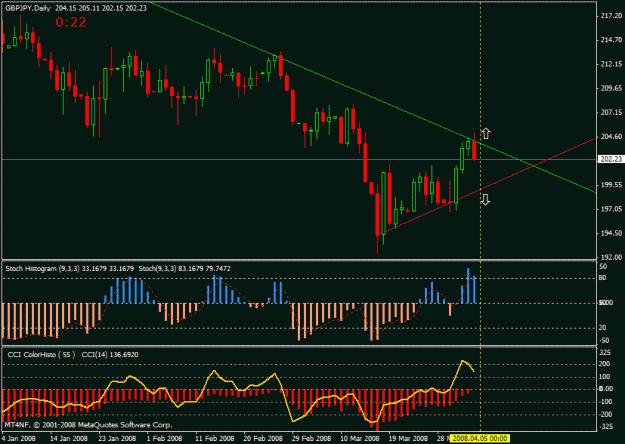
Task: Click the 4 Jan 2008 date label
Action: click(19, 438)
